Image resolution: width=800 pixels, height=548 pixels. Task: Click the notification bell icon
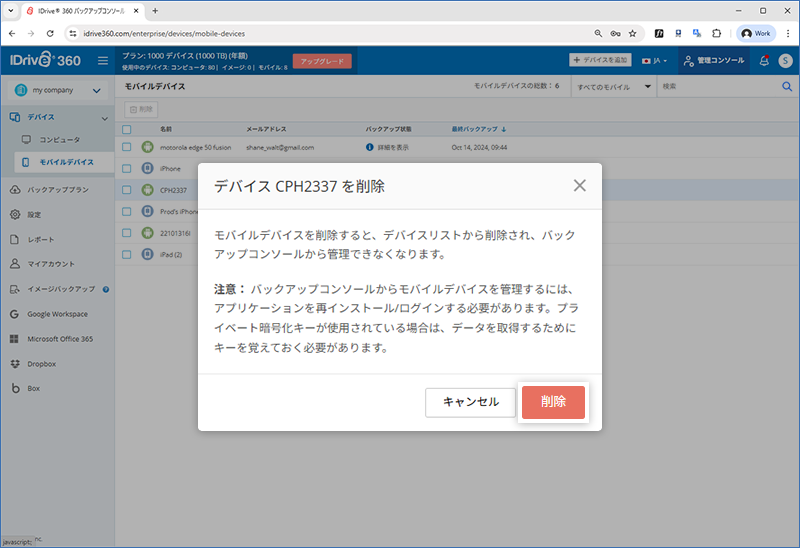(764, 61)
